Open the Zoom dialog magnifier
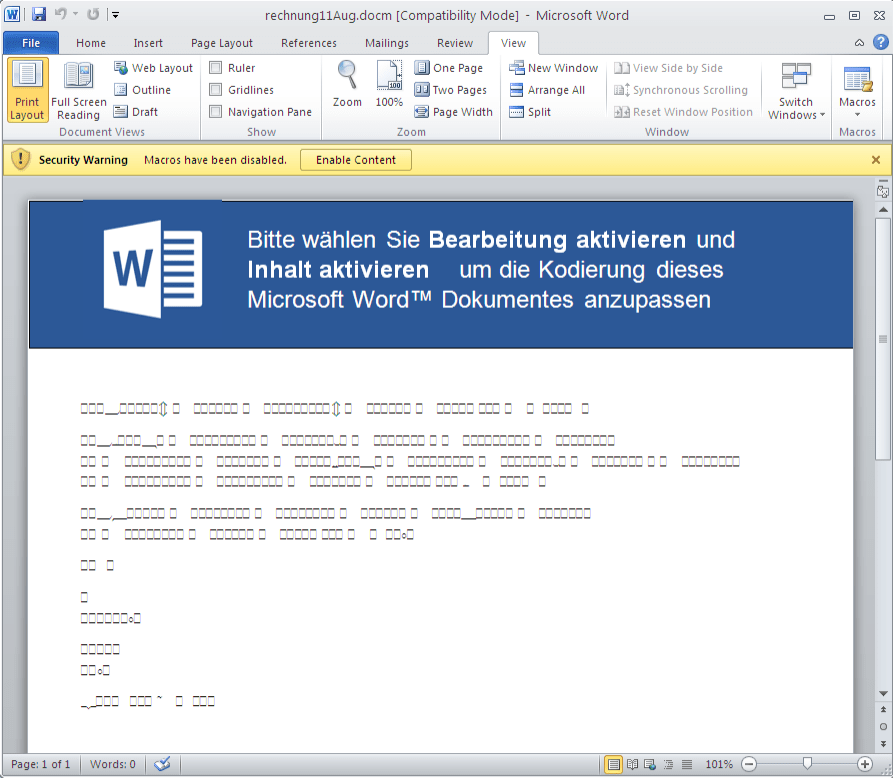This screenshot has width=893, height=778. [x=347, y=84]
